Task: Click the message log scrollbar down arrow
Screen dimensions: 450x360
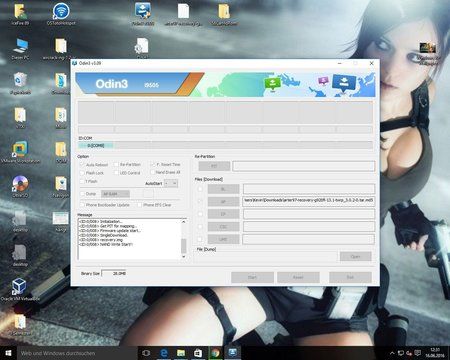Action: [184, 256]
